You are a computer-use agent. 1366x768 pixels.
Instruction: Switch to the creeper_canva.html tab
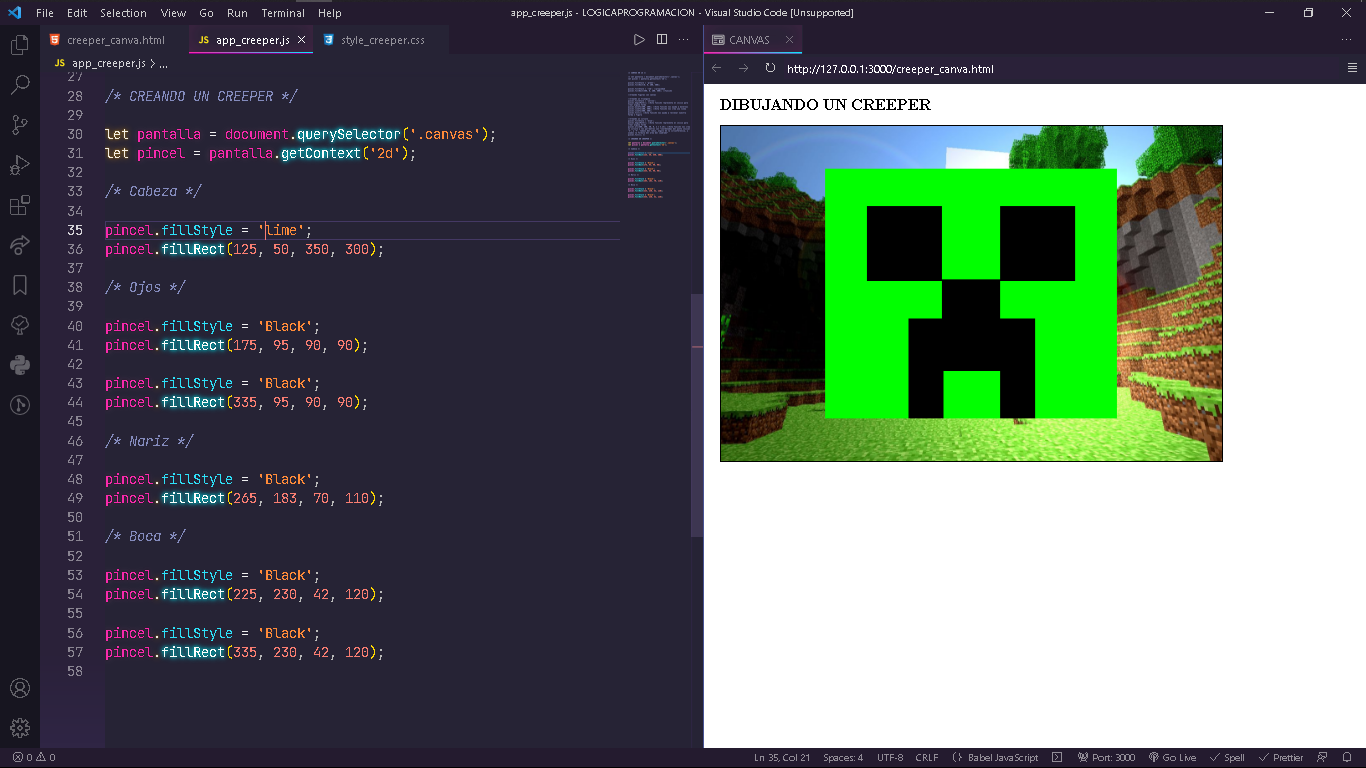click(x=114, y=40)
